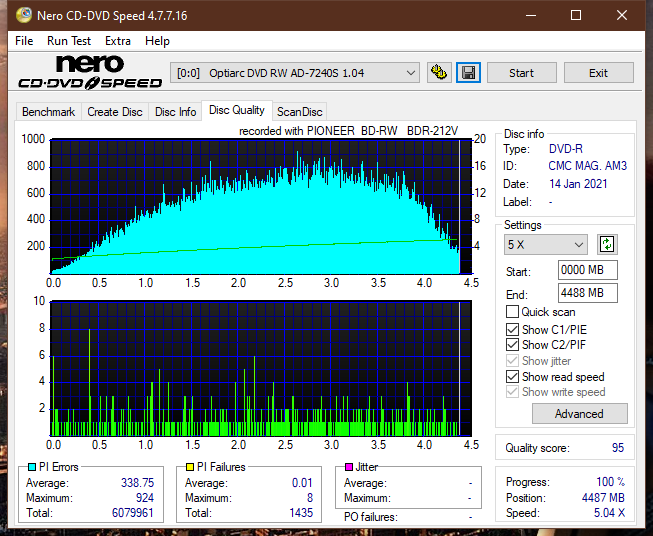Viewport: 653px width, 536px height.
Task: Toggle the Quick scan checkbox
Action: [x=512, y=312]
